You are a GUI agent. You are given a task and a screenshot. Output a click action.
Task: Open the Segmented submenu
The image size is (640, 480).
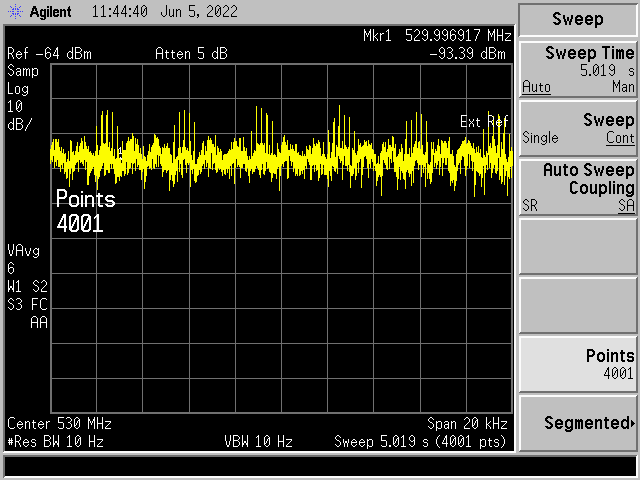(578, 423)
